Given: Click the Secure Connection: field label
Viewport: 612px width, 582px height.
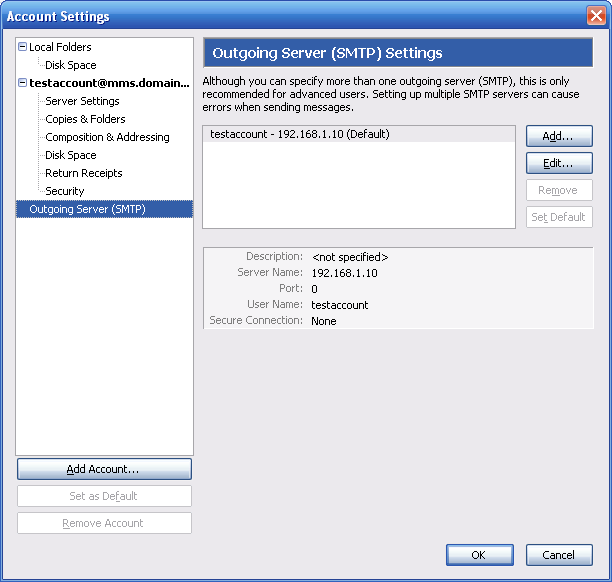Looking at the screenshot, I should [256, 320].
